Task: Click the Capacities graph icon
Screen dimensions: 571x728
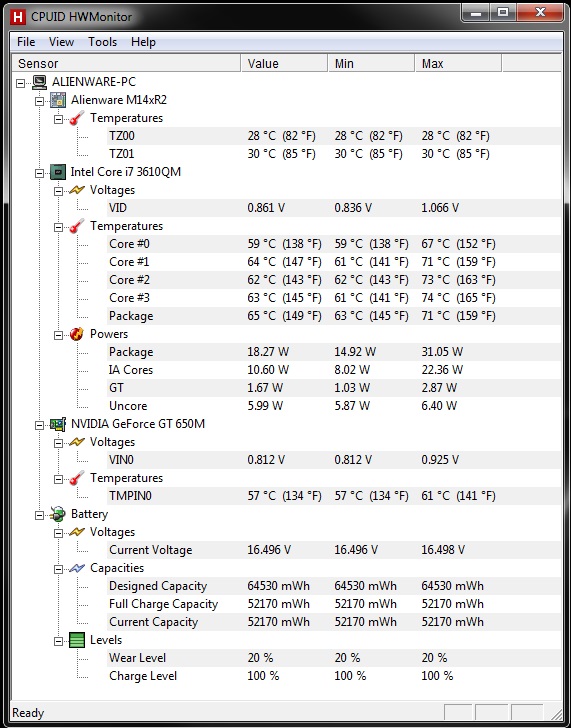Action: pyautogui.click(x=77, y=568)
